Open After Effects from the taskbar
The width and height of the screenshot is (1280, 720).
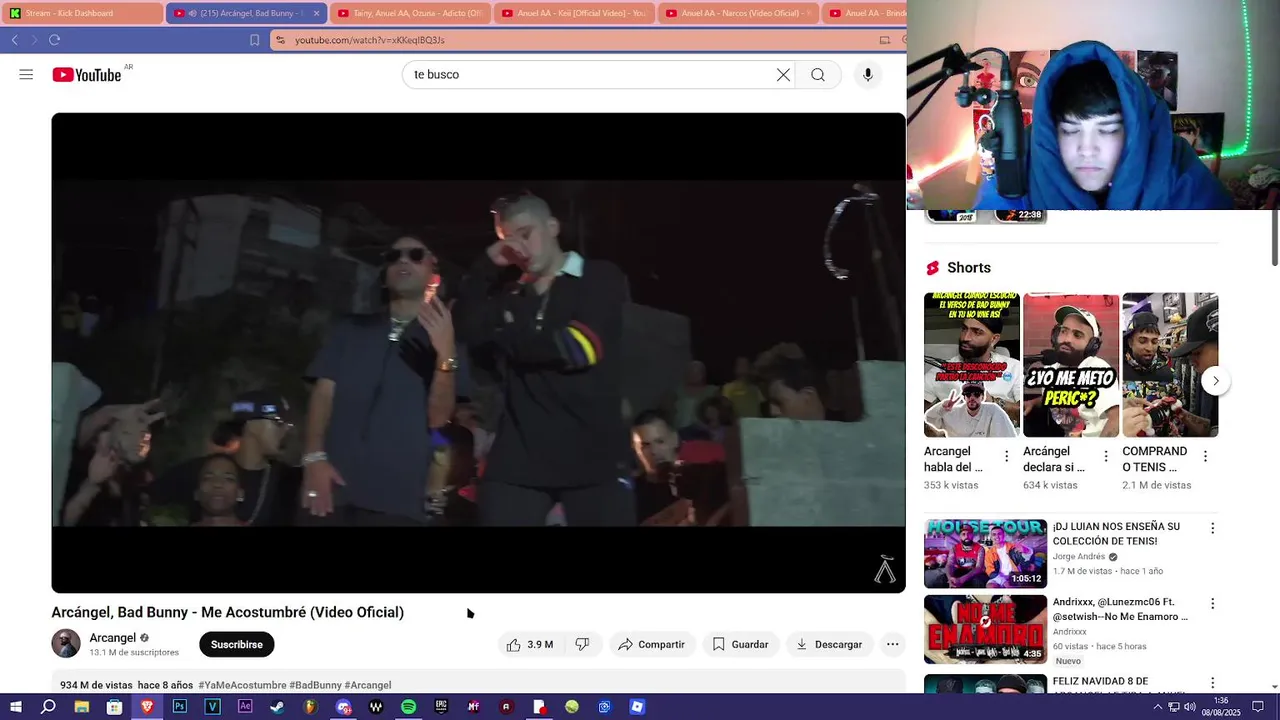tap(245, 707)
